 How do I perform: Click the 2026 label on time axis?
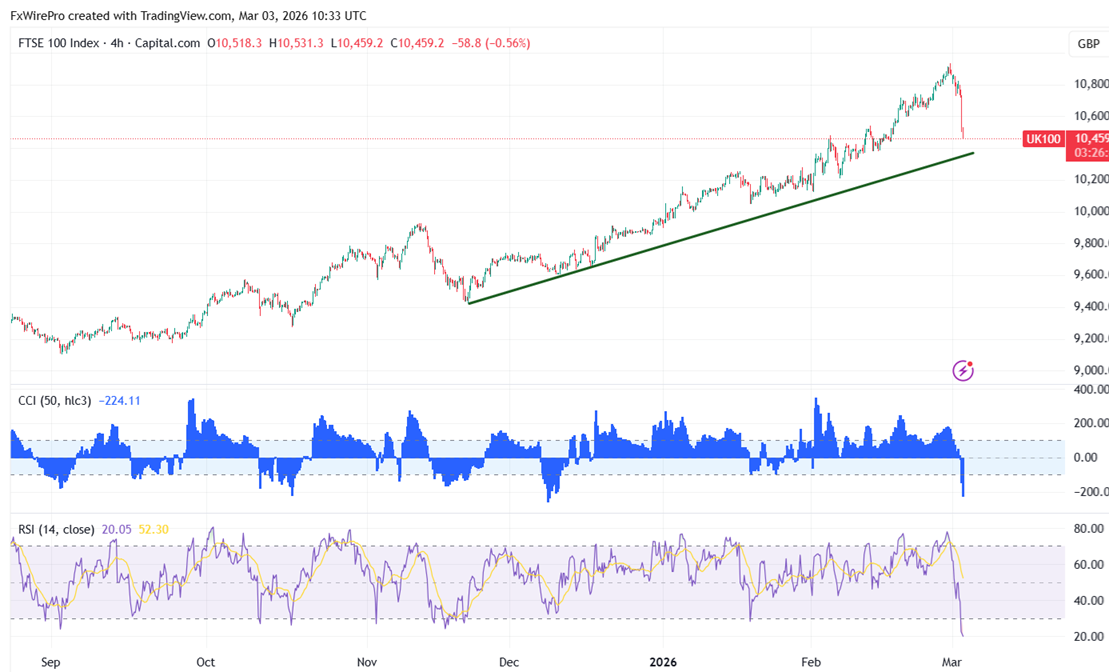pyautogui.click(x=663, y=662)
